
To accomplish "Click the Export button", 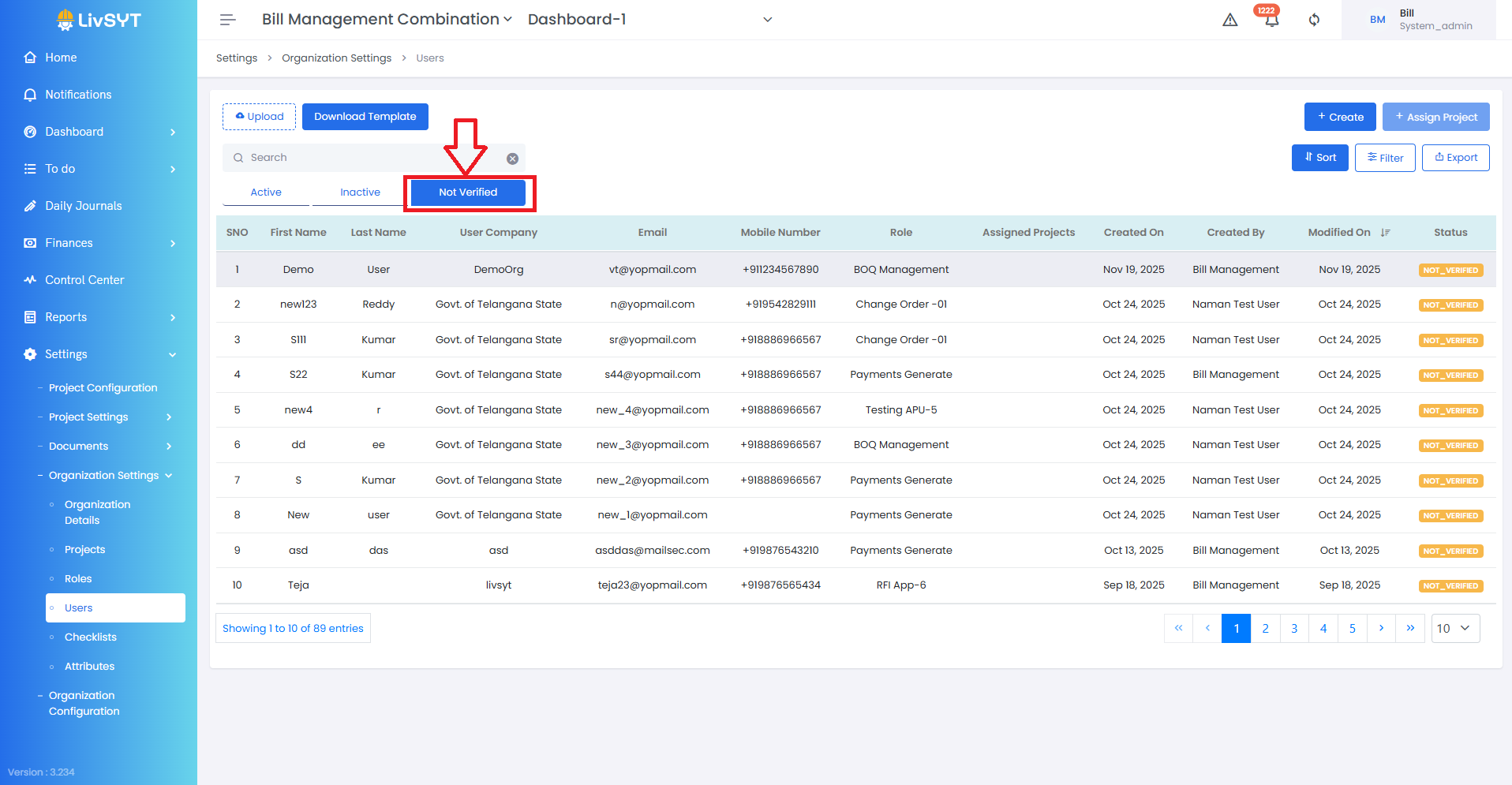I will click(1455, 158).
